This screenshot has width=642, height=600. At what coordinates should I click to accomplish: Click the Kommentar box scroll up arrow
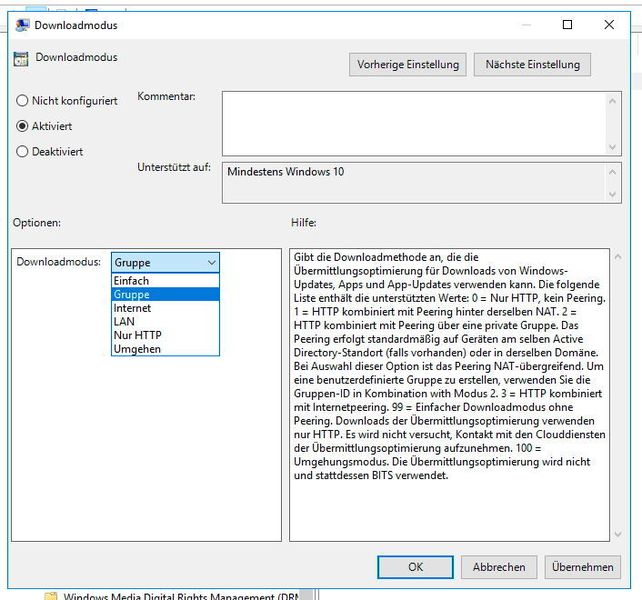pyautogui.click(x=613, y=100)
